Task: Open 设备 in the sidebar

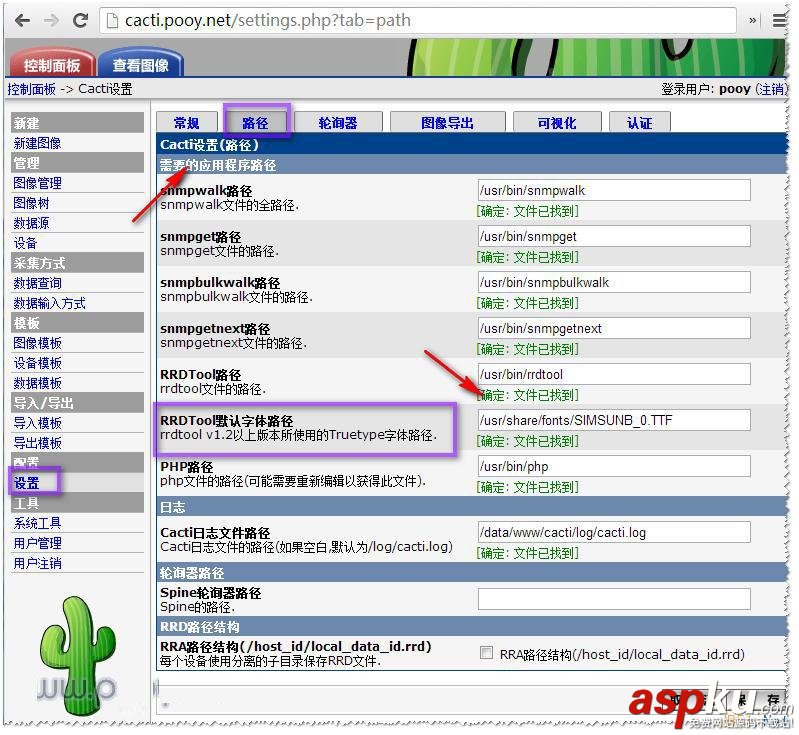Action: point(25,243)
